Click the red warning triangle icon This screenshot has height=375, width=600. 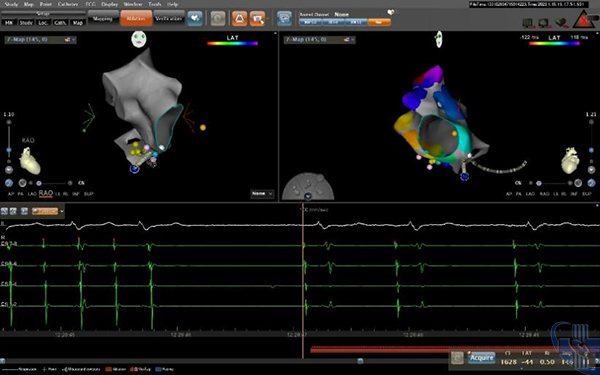pos(584,20)
